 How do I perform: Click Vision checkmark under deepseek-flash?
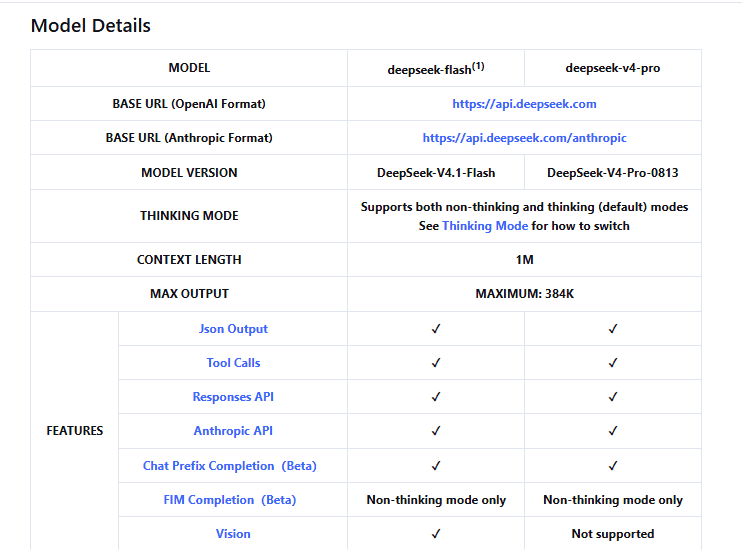point(436,533)
